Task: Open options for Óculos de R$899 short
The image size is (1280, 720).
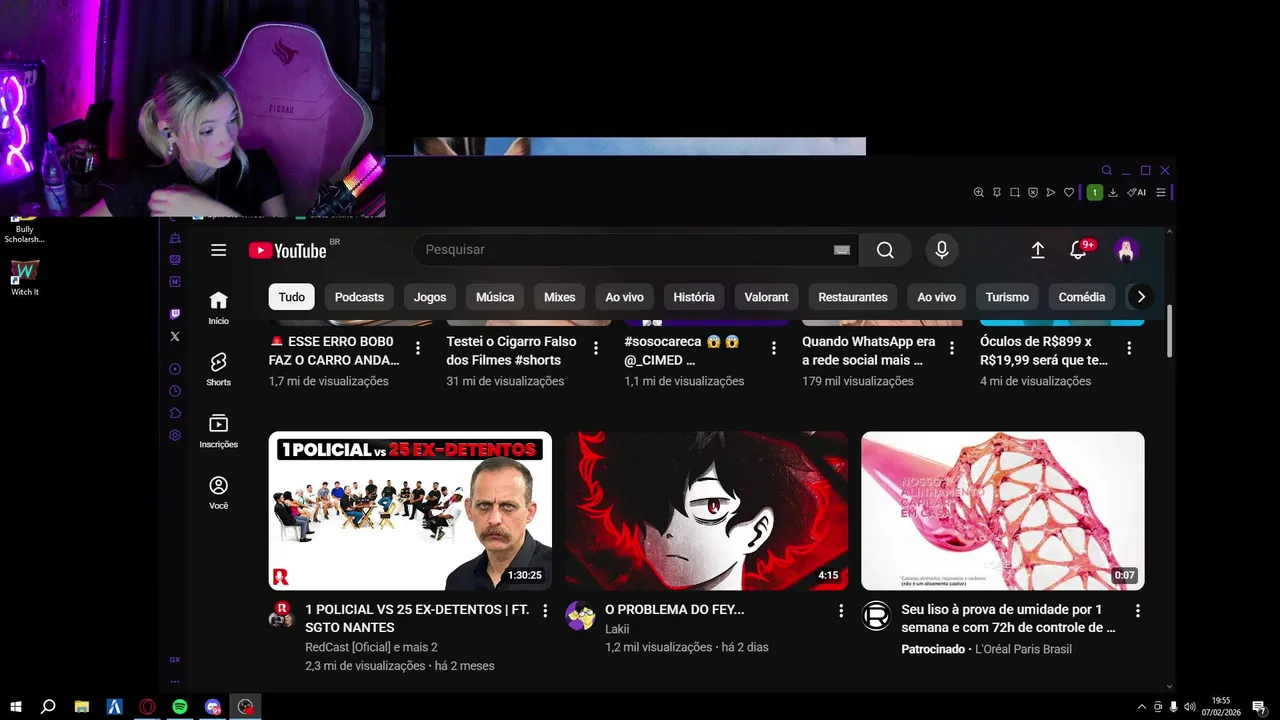Action: 1129,348
